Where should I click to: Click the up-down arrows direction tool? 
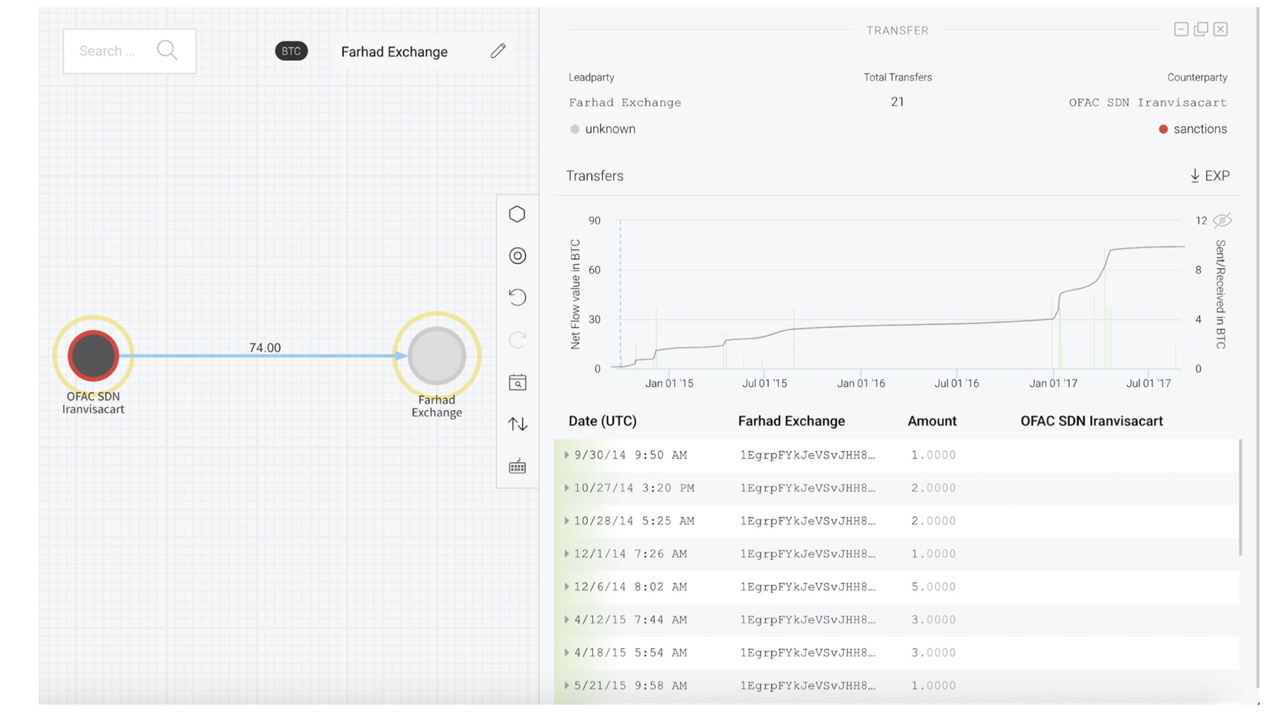click(517, 424)
